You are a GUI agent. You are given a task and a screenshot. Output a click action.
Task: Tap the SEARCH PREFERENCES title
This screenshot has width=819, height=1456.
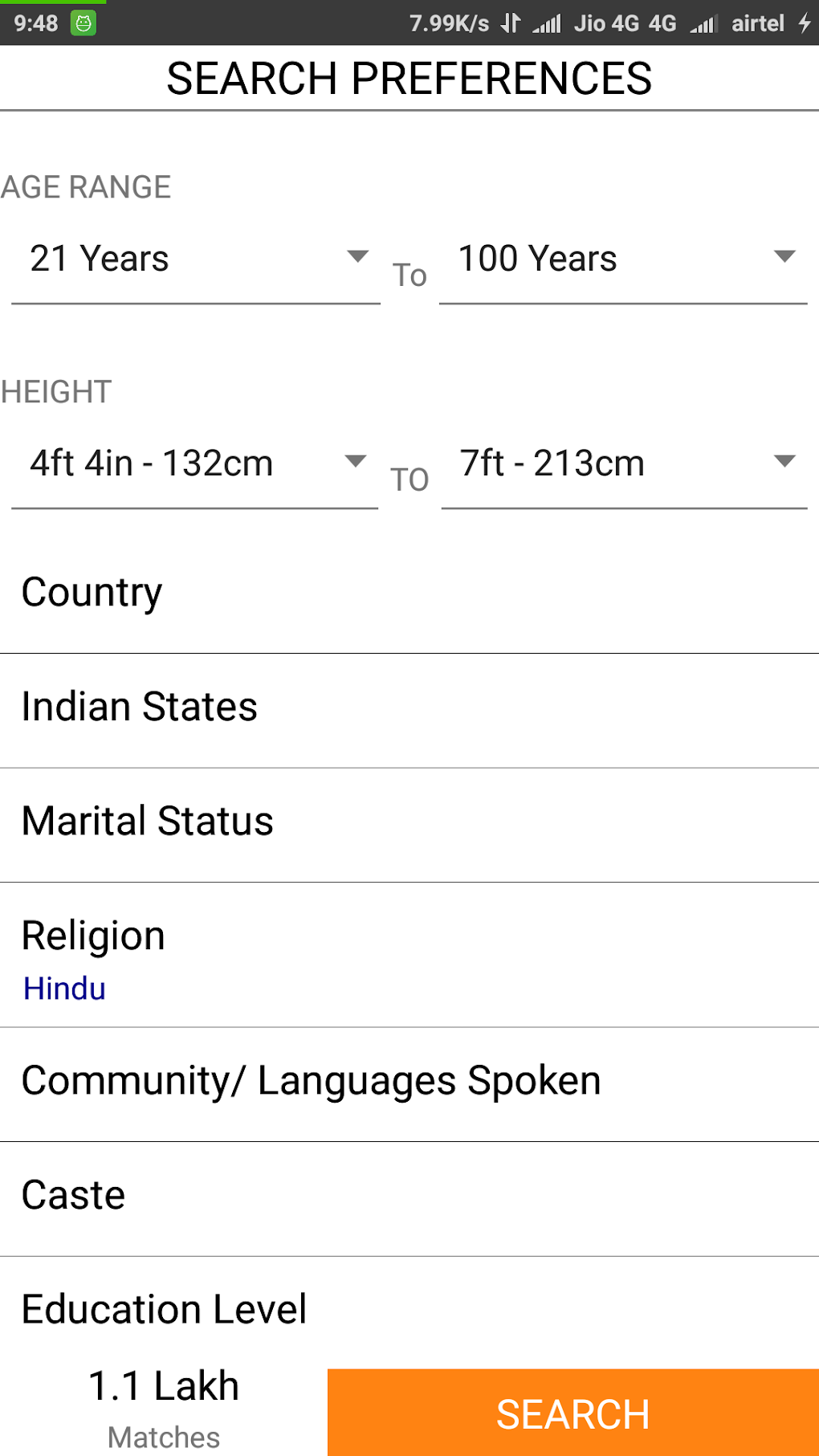[x=409, y=79]
